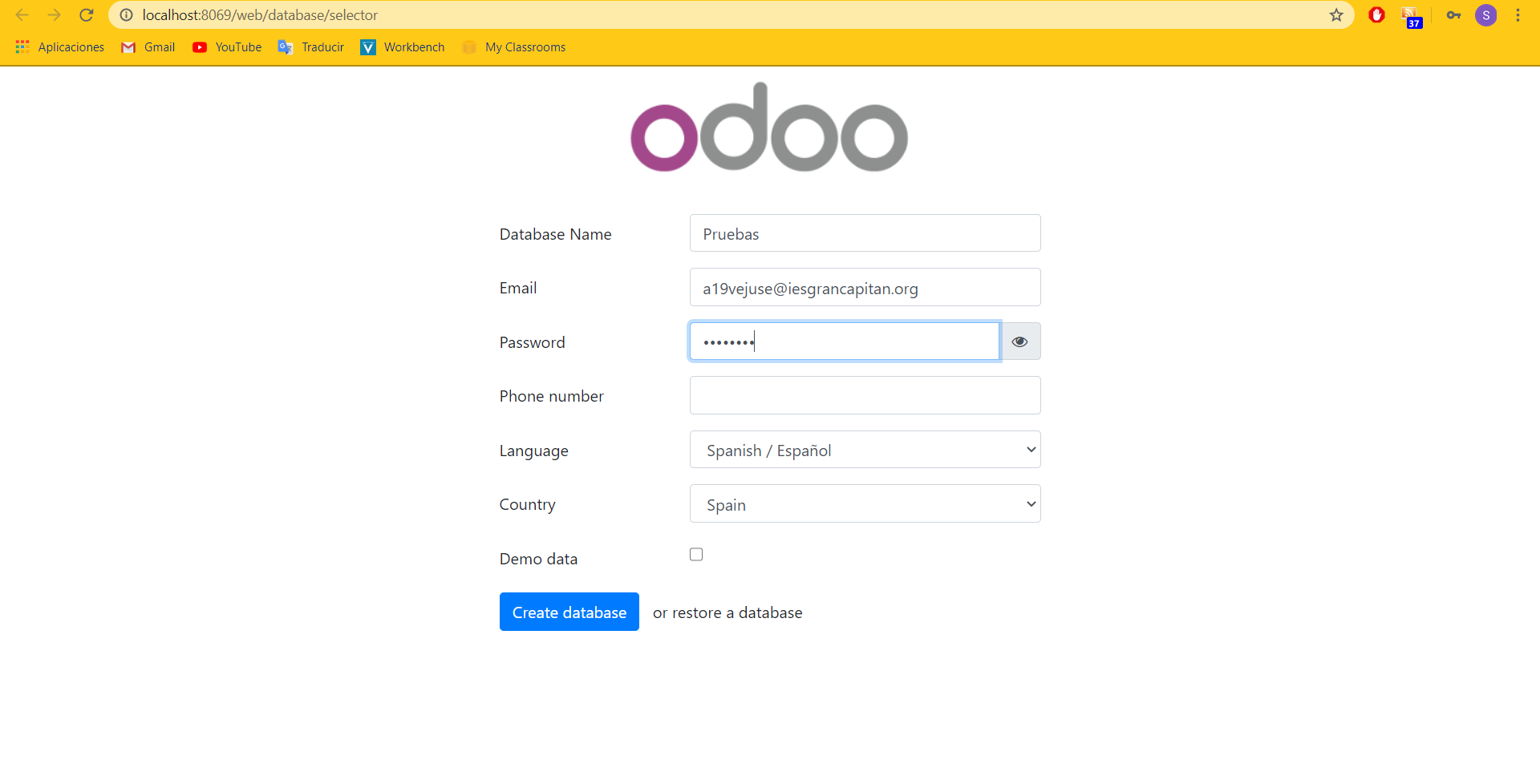Image resolution: width=1540 pixels, height=784 pixels.
Task: Show password with the eye icon
Action: tap(1020, 341)
